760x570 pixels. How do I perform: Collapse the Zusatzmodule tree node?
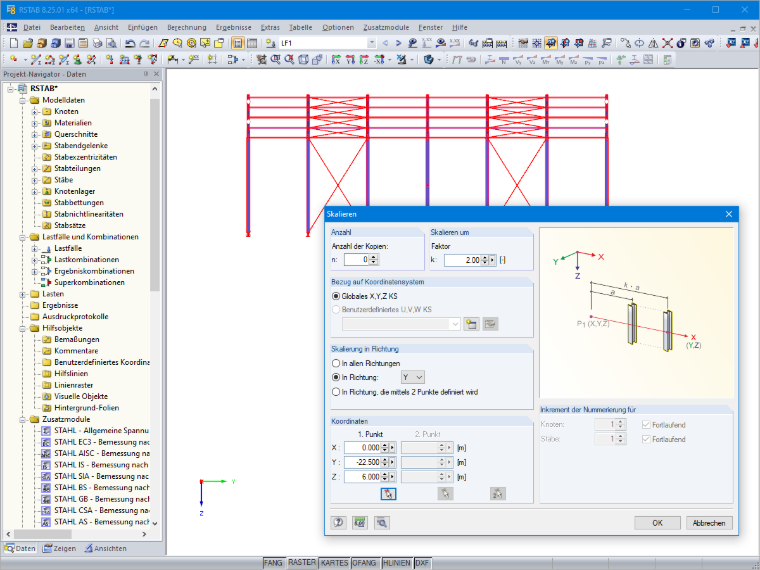click(23, 420)
